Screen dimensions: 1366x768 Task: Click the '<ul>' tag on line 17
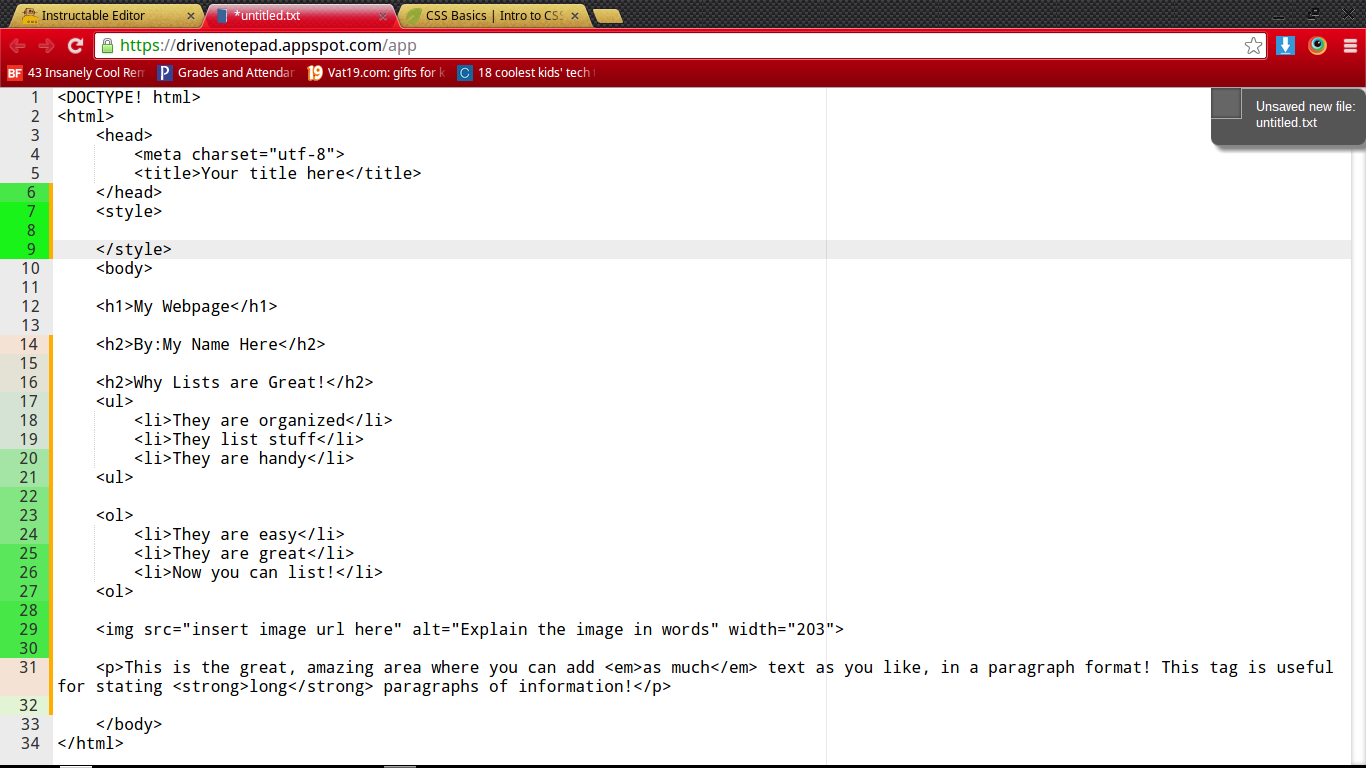point(115,401)
